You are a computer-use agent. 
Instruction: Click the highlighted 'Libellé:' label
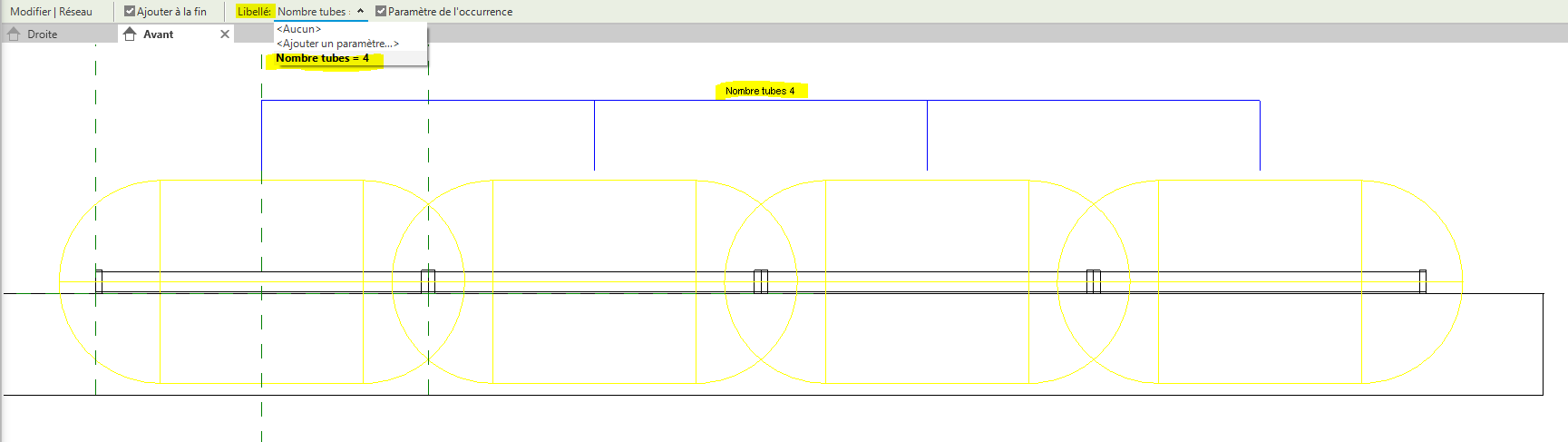point(254,12)
